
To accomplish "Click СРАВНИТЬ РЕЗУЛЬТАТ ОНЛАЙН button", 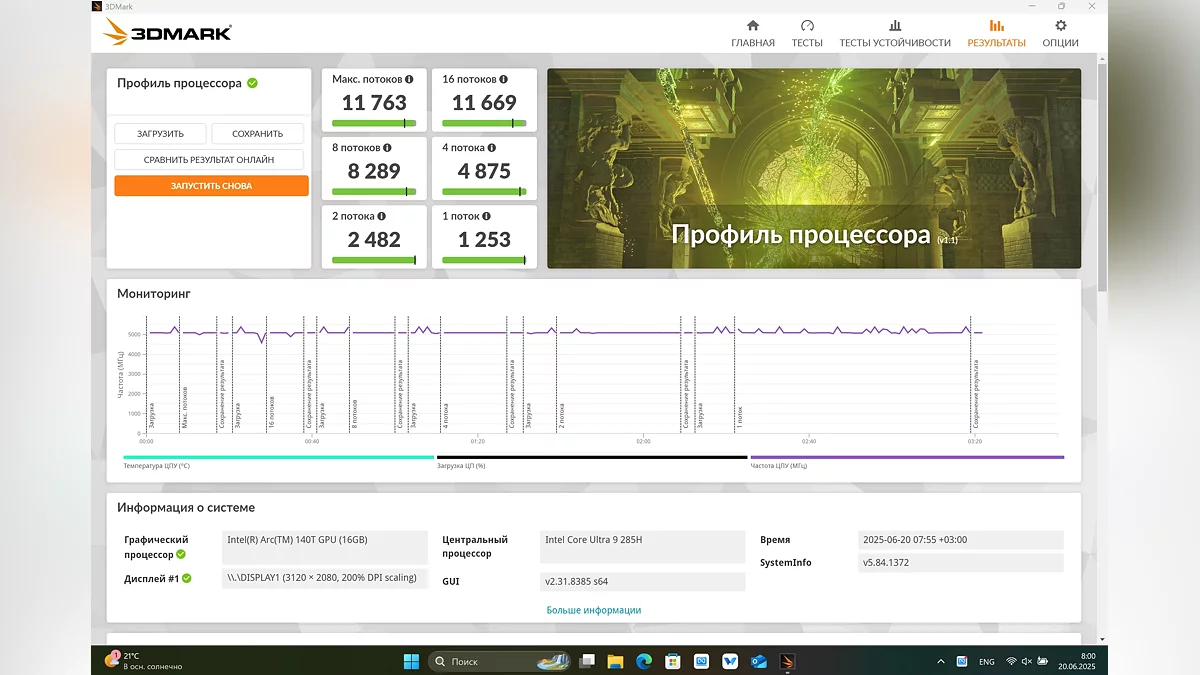I will [x=209, y=159].
